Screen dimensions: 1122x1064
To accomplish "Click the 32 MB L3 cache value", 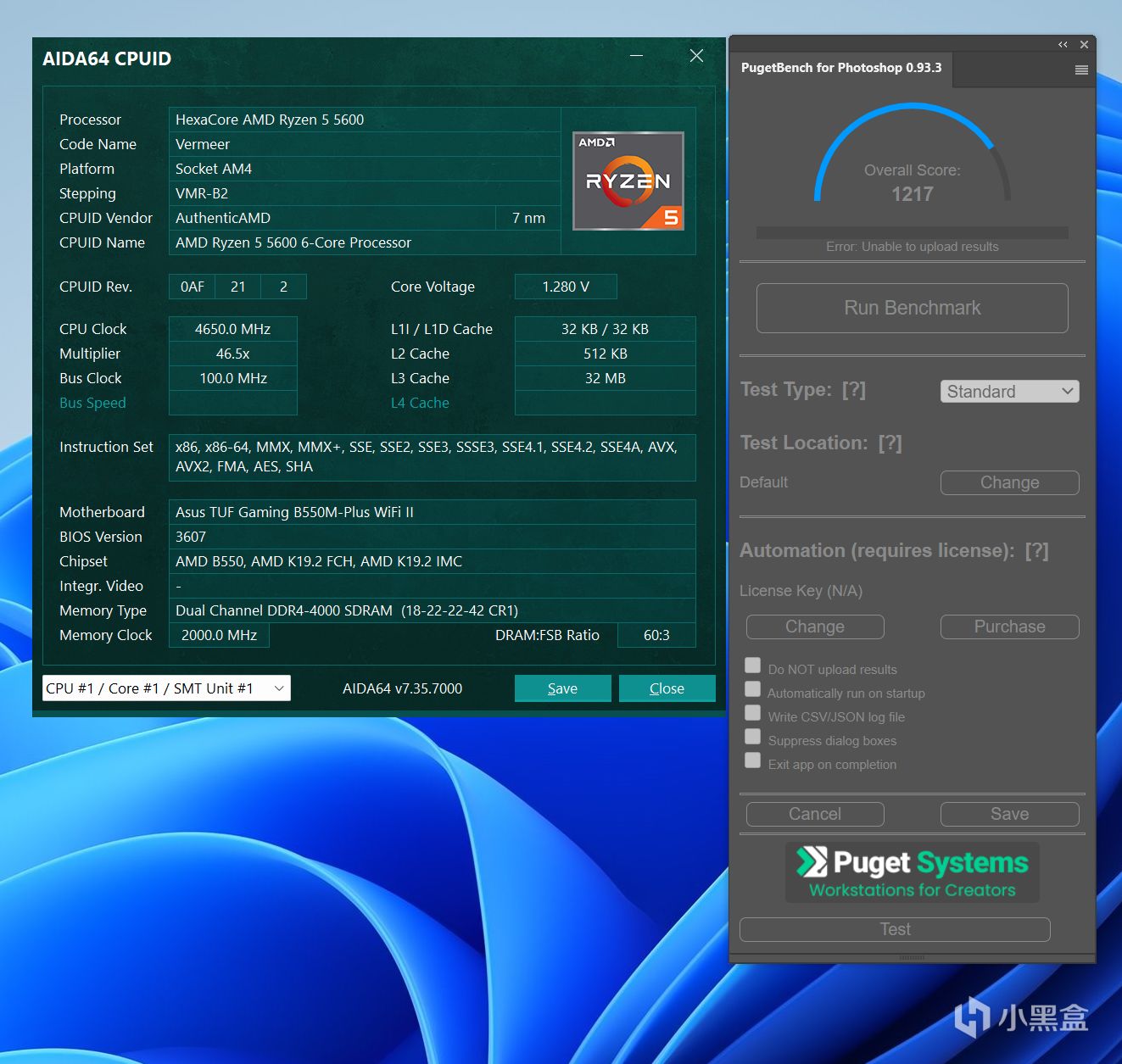I will pos(605,378).
